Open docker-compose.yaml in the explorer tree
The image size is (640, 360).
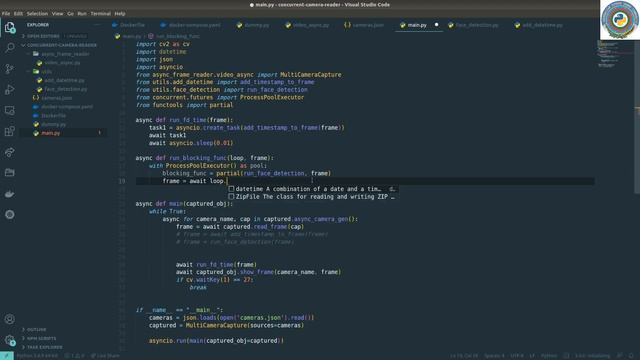(x=67, y=107)
